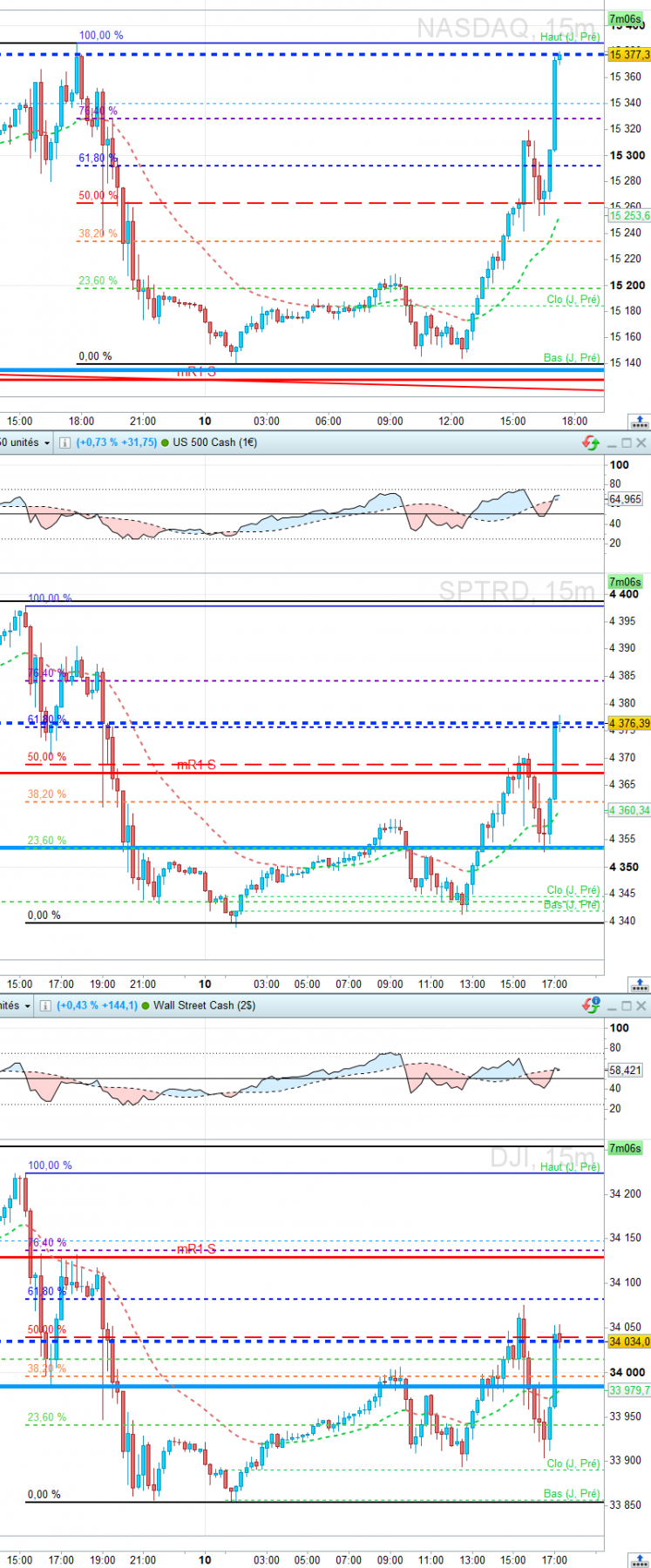Click +0,43 % +144,1 variation text
The image size is (651, 1568).
coord(97,1005)
